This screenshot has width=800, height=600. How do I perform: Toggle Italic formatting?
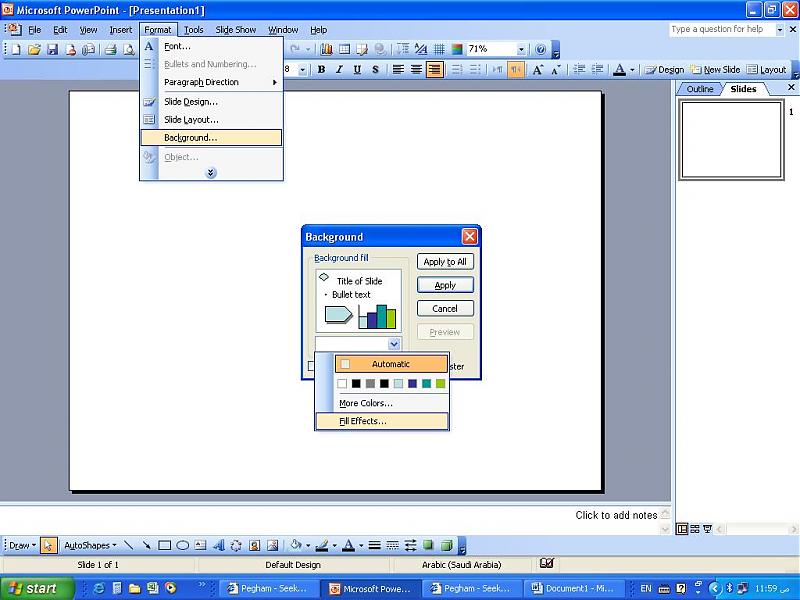click(339, 69)
